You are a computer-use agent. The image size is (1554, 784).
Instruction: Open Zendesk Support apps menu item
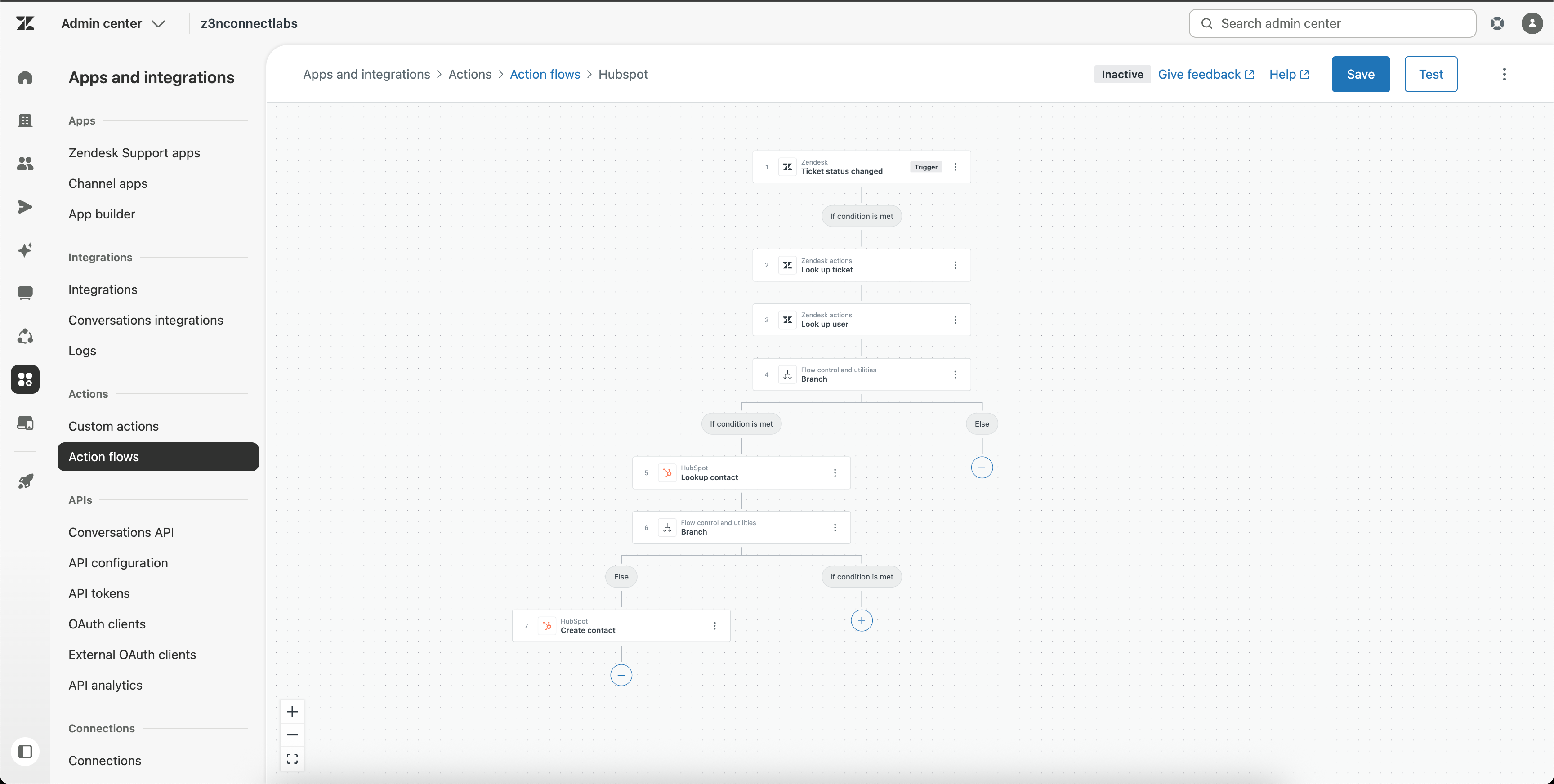point(134,152)
